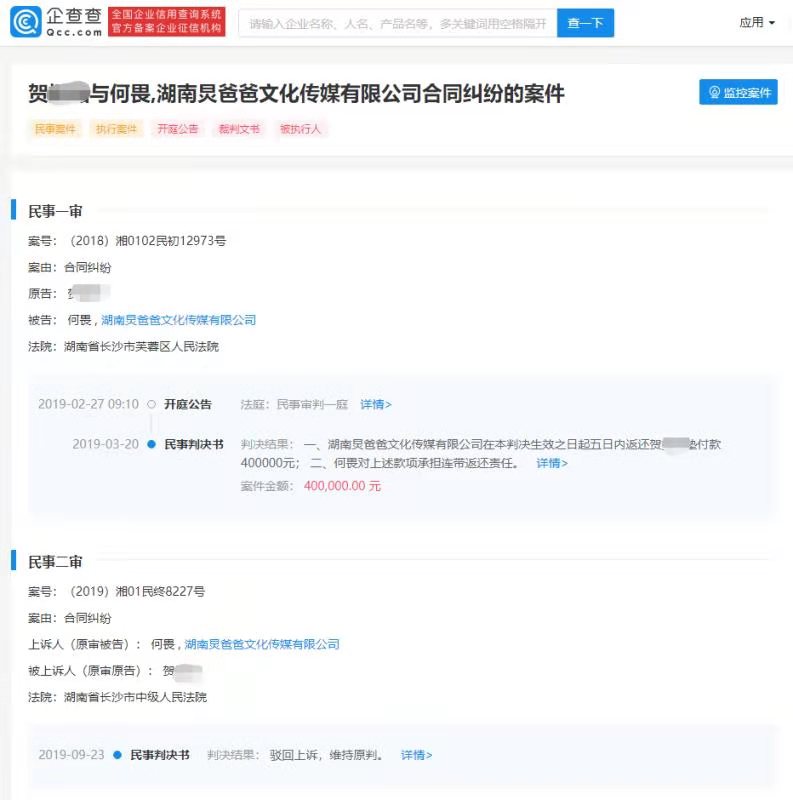Open the 应用 dropdown menu
793x800 pixels.
pos(757,23)
